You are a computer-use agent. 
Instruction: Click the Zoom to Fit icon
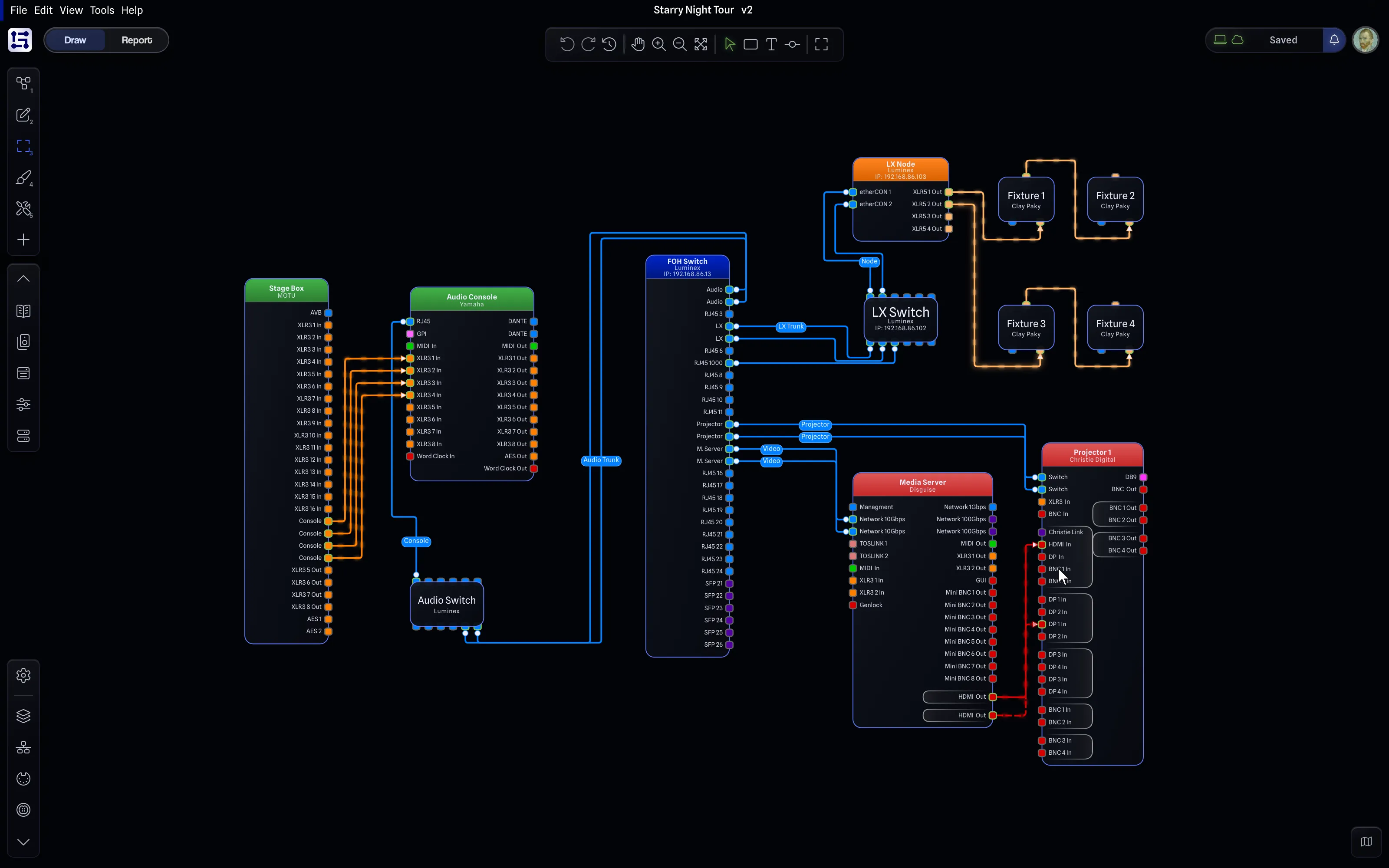(701, 44)
